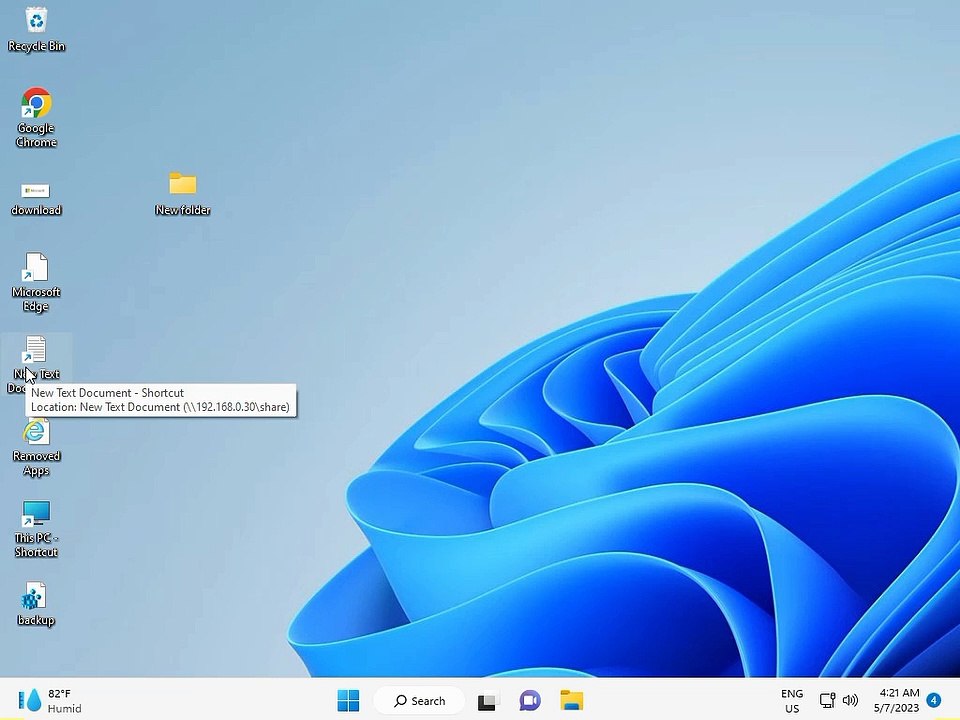Open the notification badge showing 4
This screenshot has height=720, width=960.
(x=934, y=700)
